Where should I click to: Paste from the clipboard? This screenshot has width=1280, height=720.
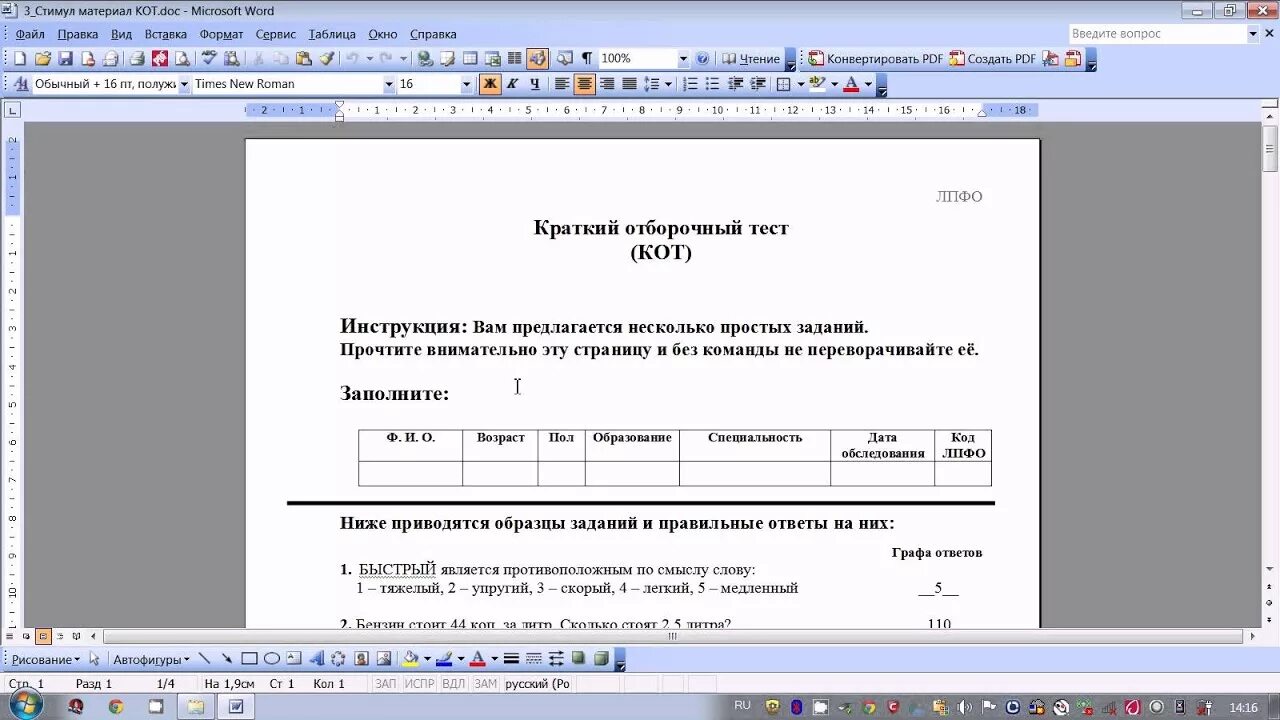pyautogui.click(x=304, y=59)
